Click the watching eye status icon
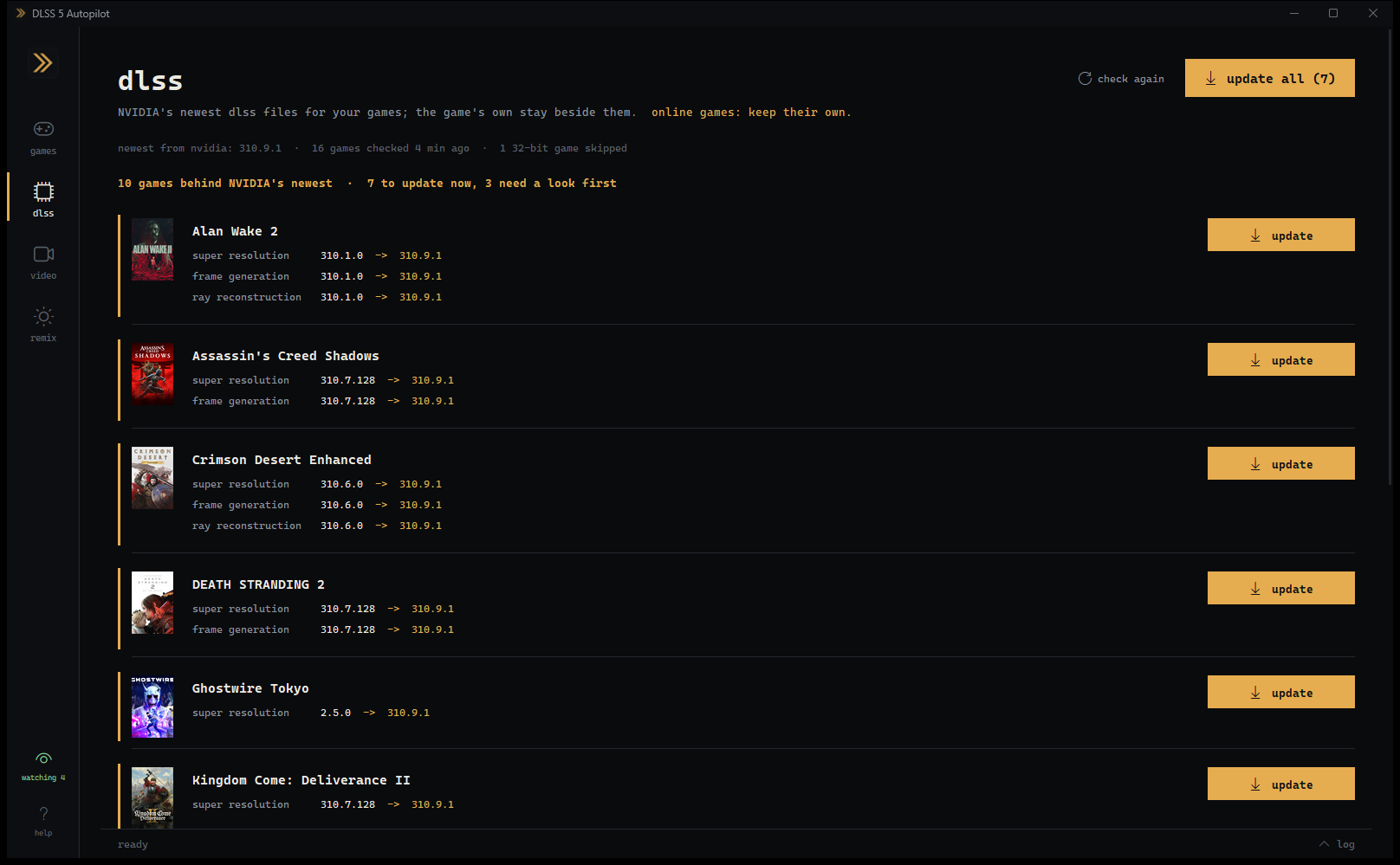1400x865 pixels. pos(43,758)
